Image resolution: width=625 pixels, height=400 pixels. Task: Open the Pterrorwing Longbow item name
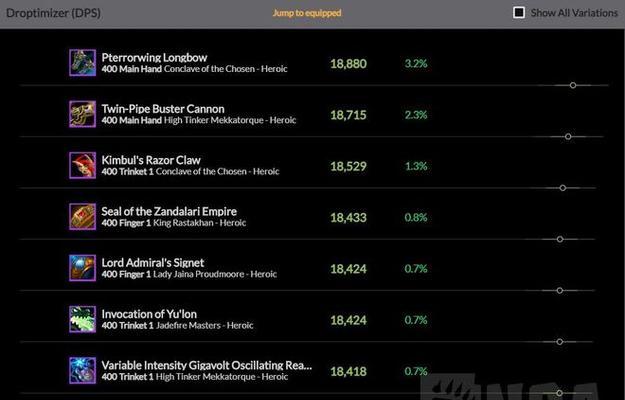[154, 58]
